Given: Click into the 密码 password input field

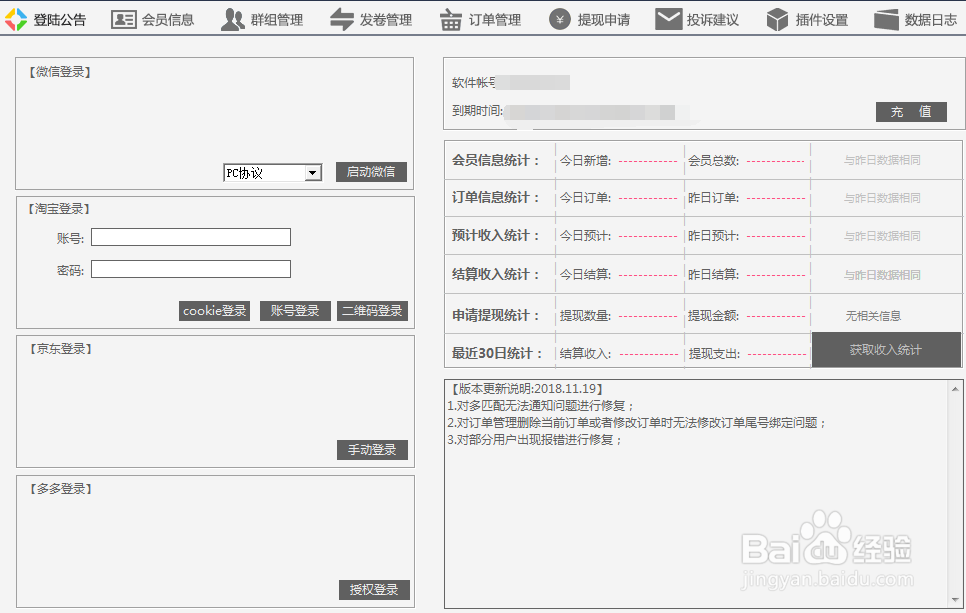Looking at the screenshot, I should pos(190,269).
